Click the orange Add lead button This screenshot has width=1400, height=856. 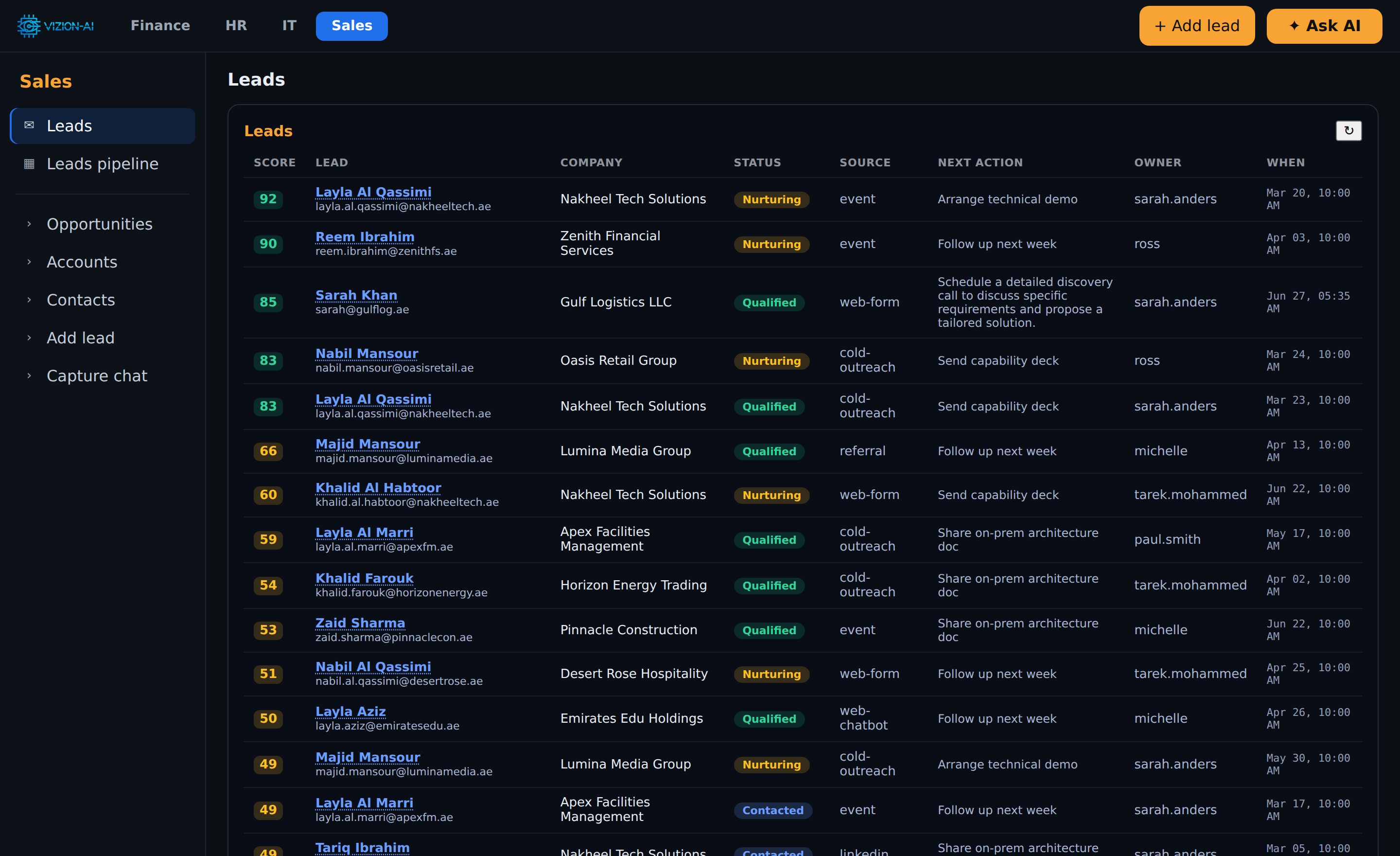pos(1197,26)
